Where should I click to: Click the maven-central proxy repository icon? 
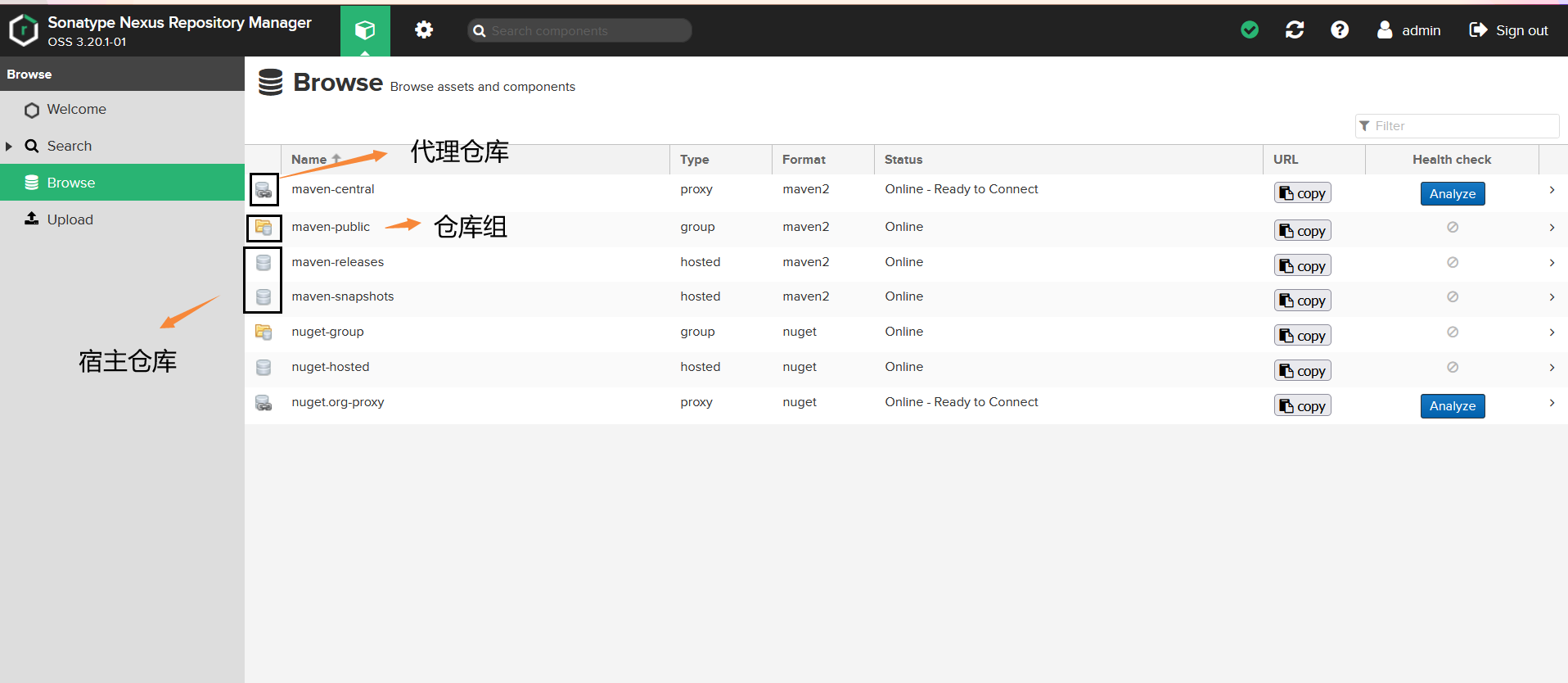click(264, 190)
